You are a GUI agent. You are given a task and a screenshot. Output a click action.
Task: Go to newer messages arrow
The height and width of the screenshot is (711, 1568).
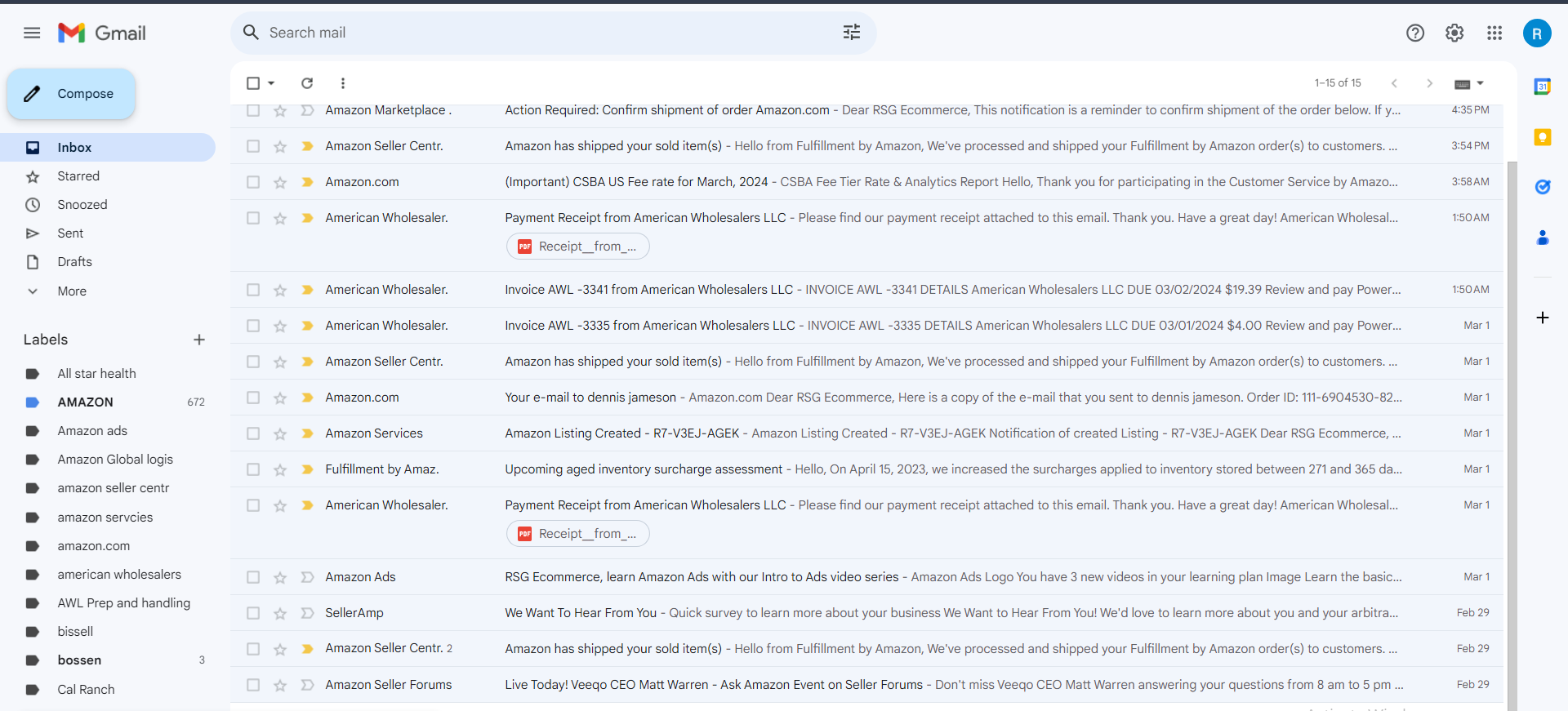pyautogui.click(x=1394, y=83)
